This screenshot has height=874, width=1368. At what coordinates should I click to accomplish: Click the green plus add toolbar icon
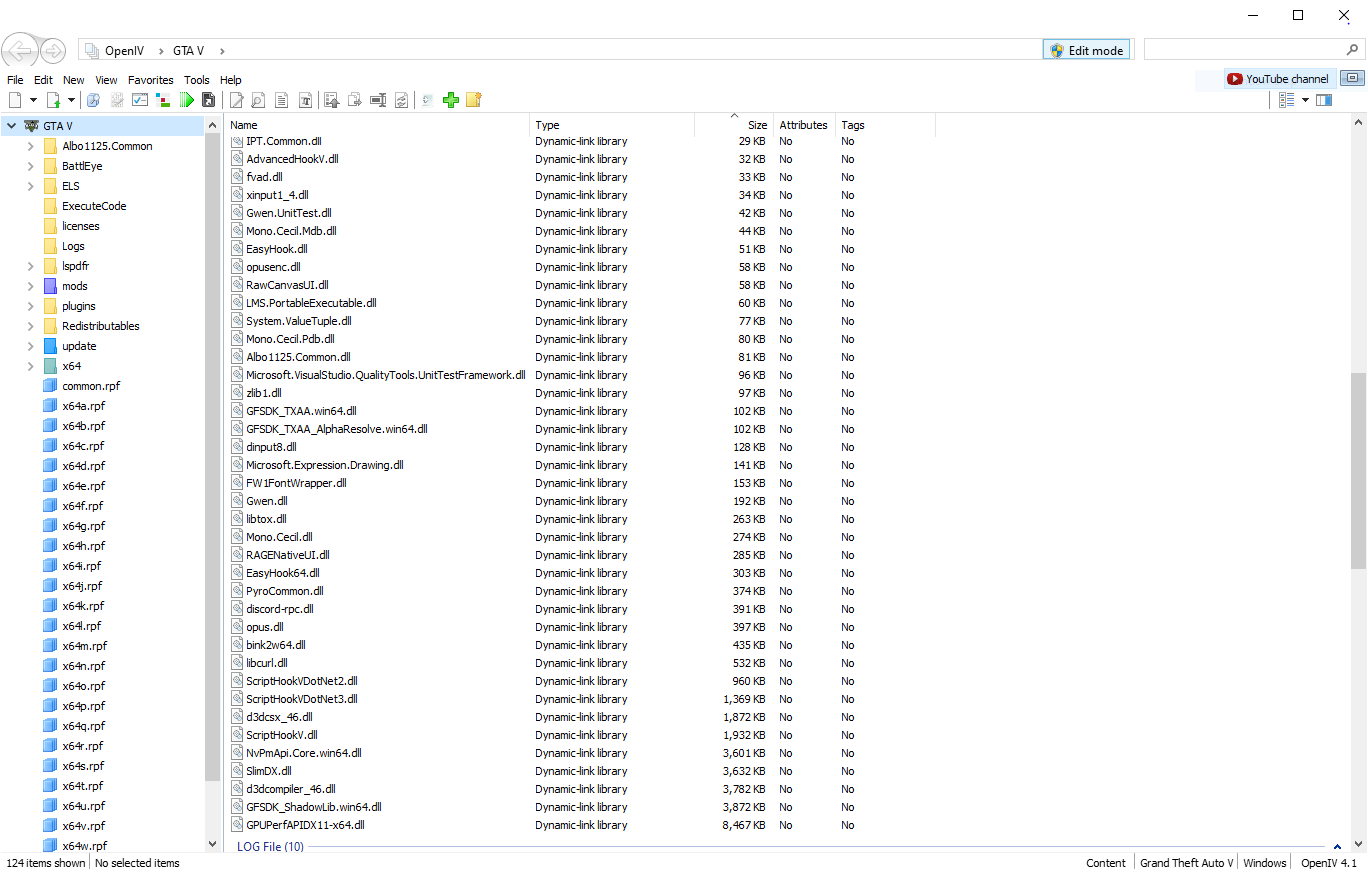pyautogui.click(x=451, y=100)
